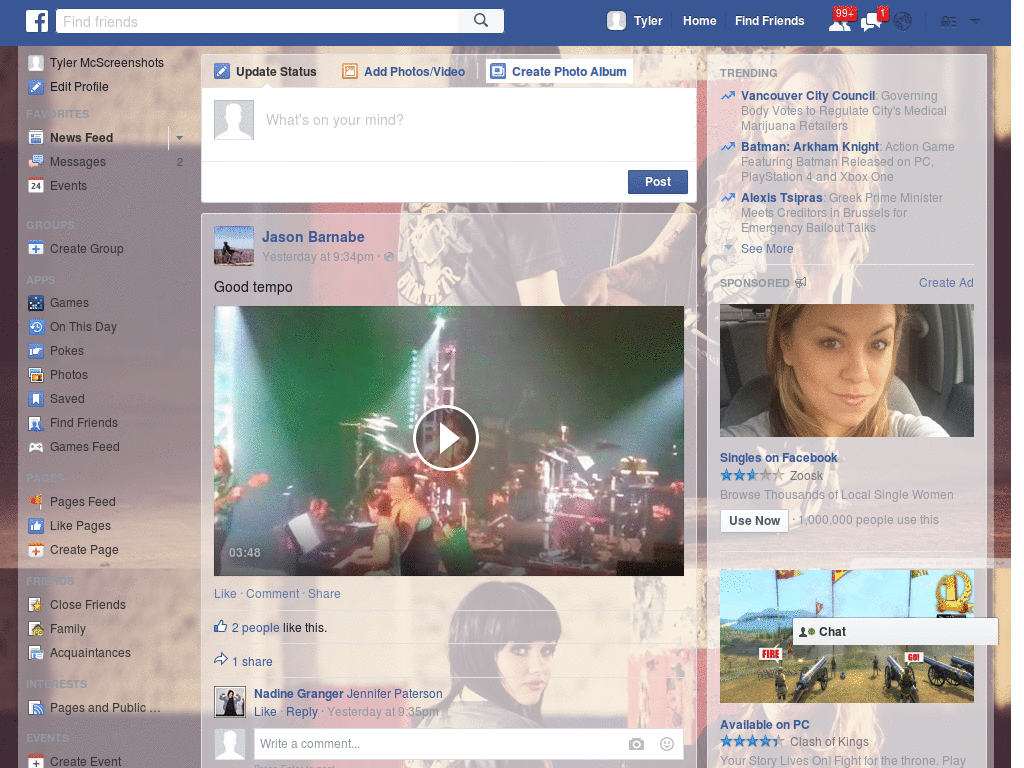Play the Good tempo video

(x=447, y=438)
